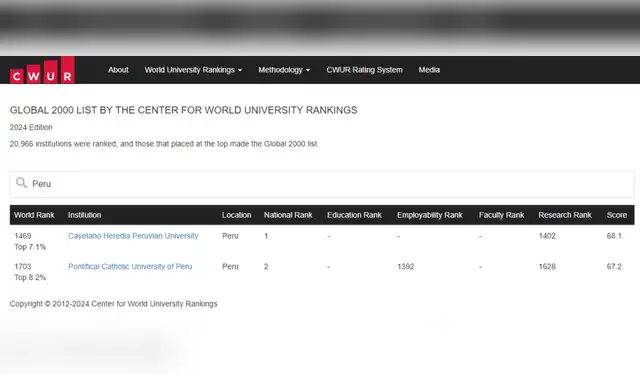
Task: Click the Research Rank column header
Action: click(565, 215)
